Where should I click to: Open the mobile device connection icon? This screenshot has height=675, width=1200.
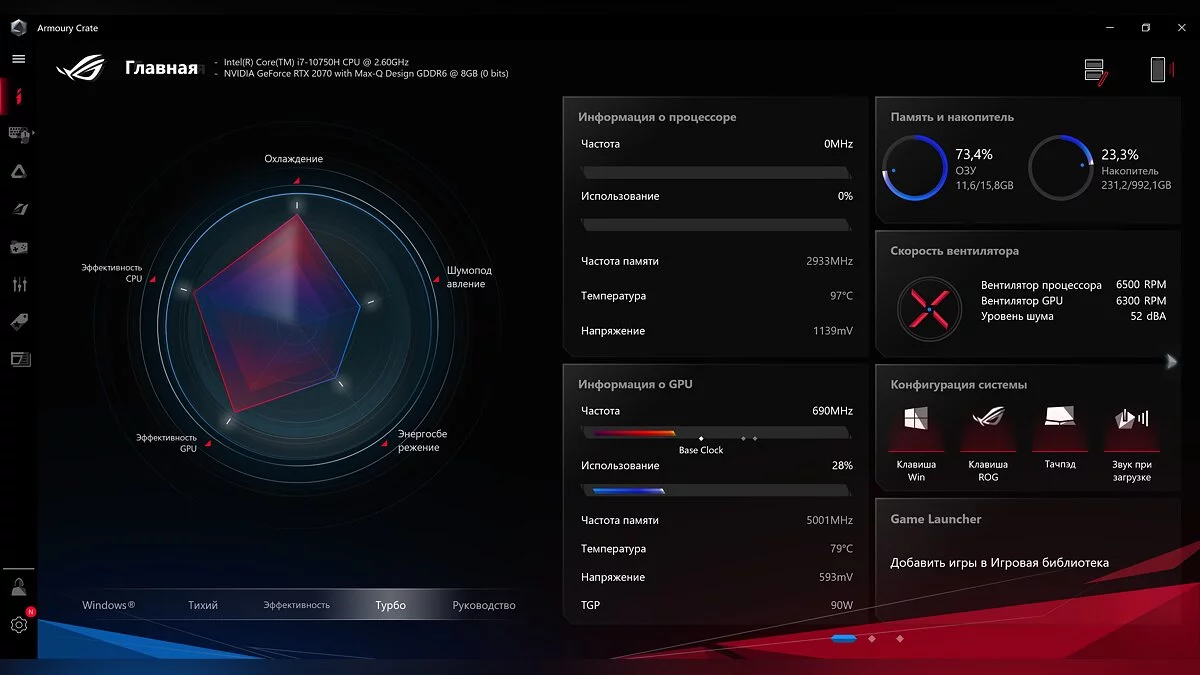click(x=1157, y=70)
